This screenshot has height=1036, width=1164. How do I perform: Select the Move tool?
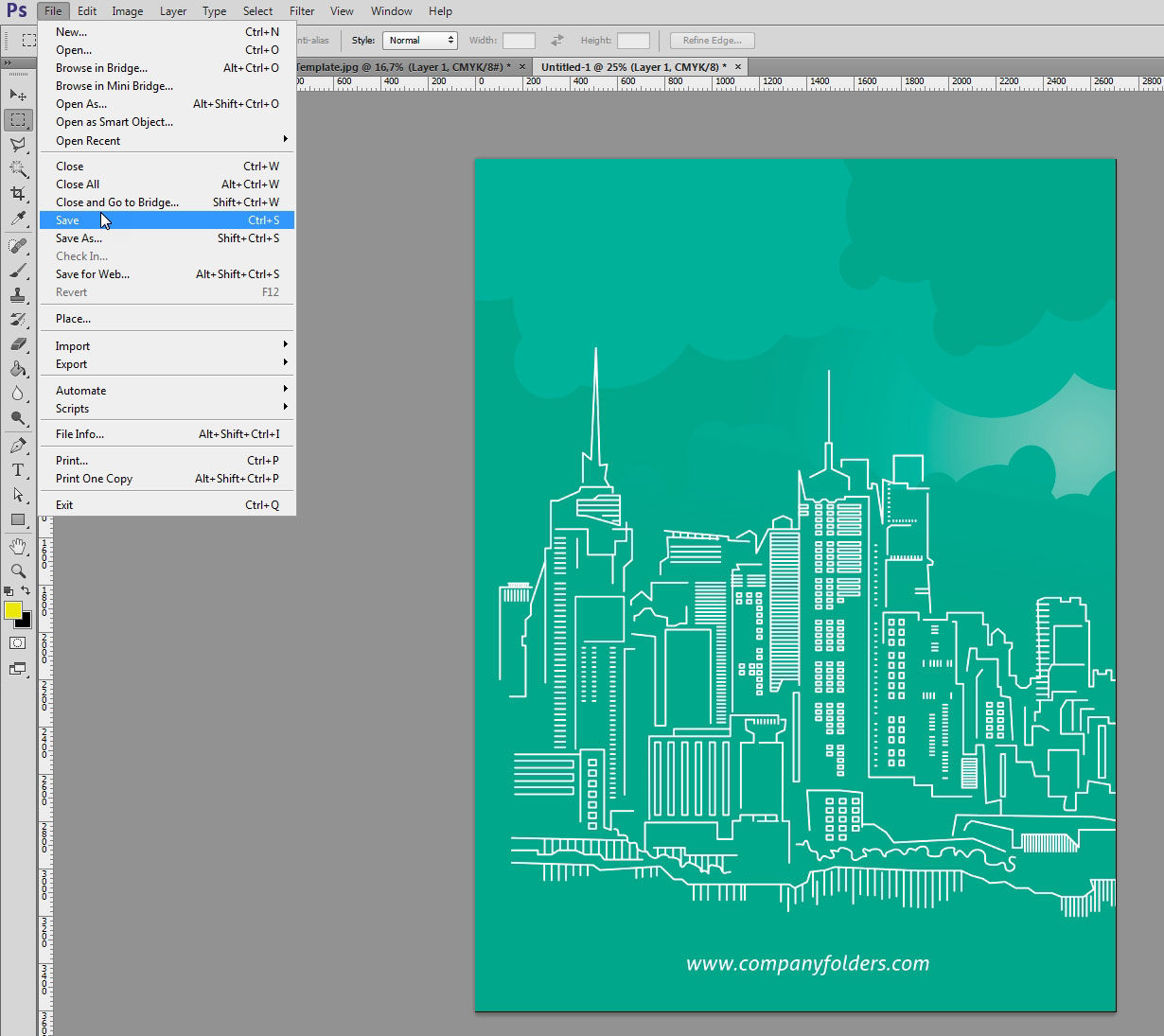[18, 94]
